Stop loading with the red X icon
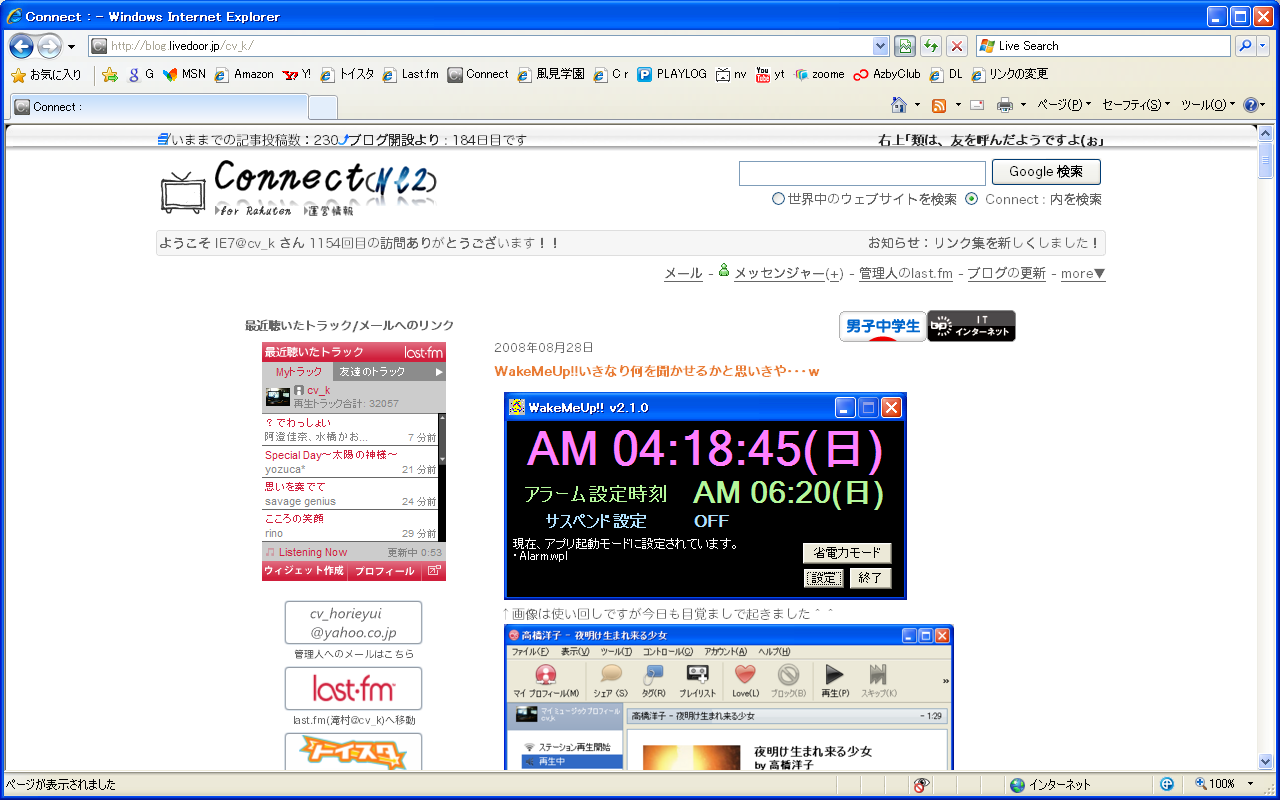The image size is (1280, 800). coord(957,46)
